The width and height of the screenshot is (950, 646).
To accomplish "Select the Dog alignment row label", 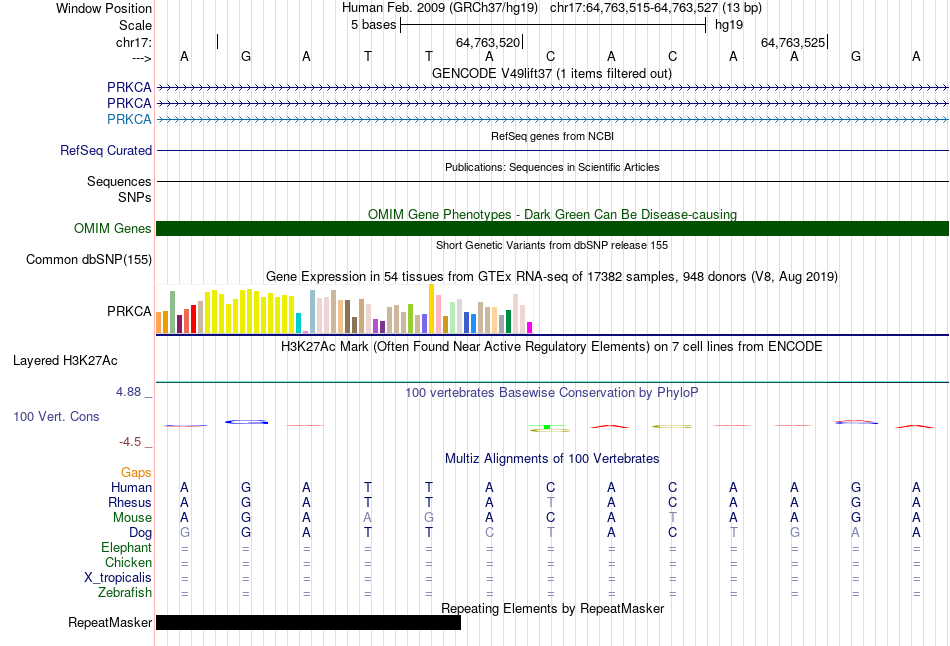I will [x=140, y=533].
